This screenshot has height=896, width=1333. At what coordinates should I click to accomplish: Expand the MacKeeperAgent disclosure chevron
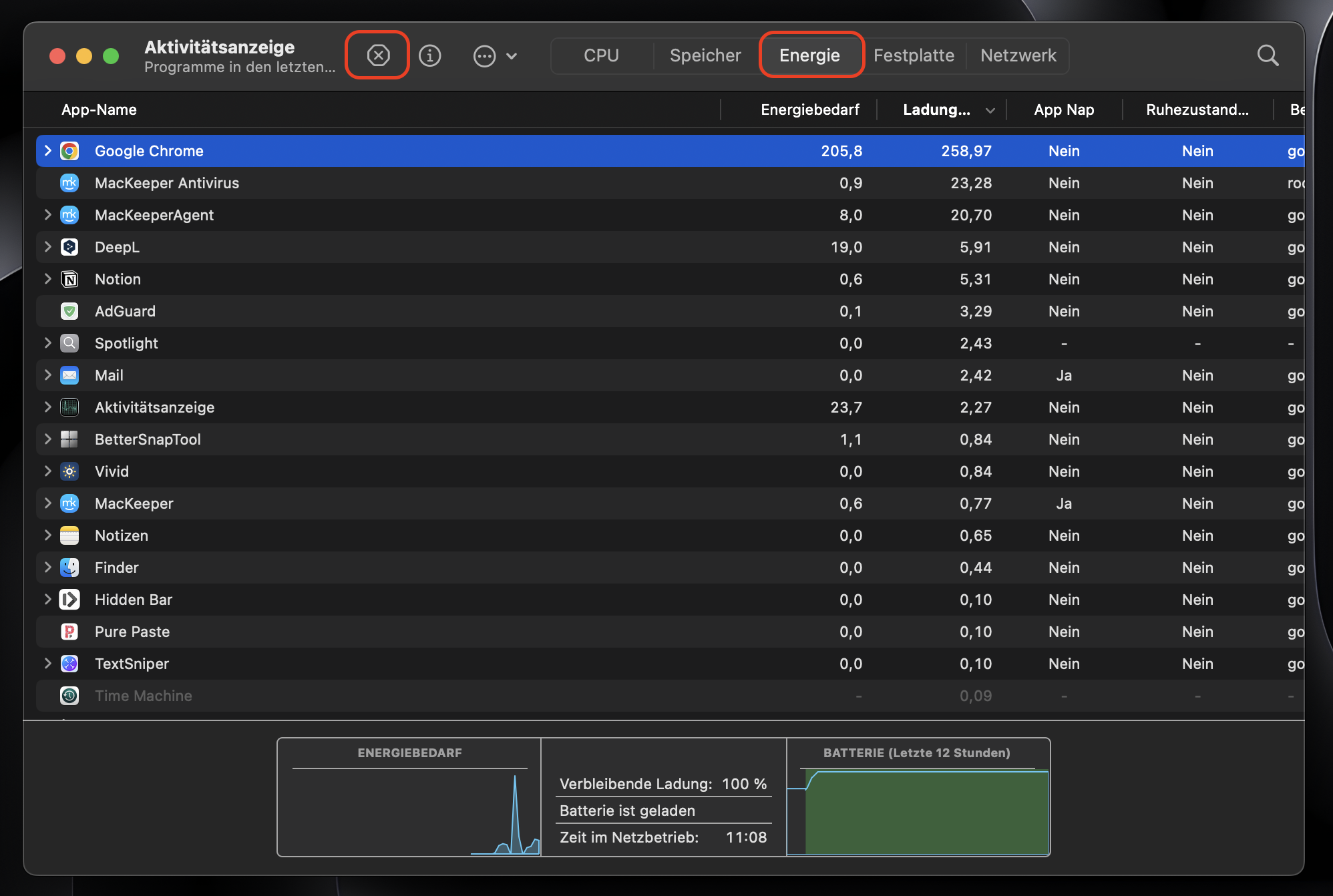47,215
